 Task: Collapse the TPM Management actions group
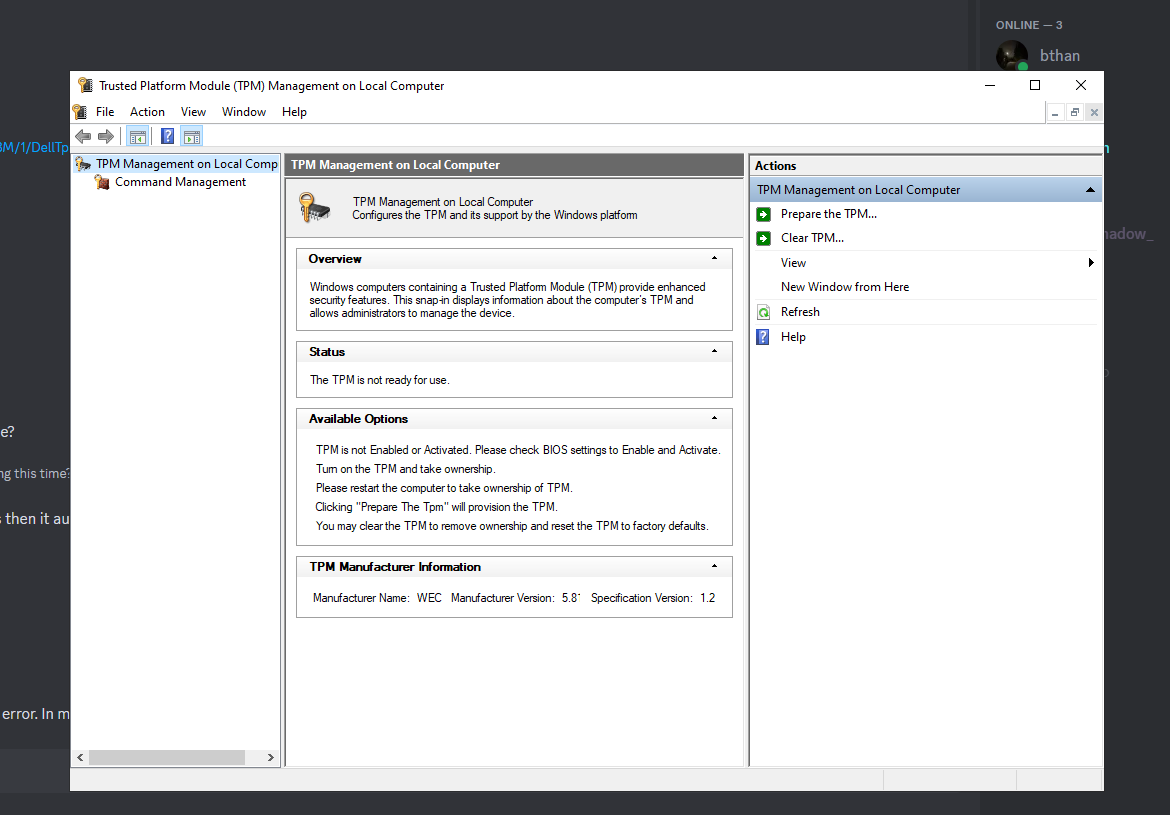[1090, 190]
